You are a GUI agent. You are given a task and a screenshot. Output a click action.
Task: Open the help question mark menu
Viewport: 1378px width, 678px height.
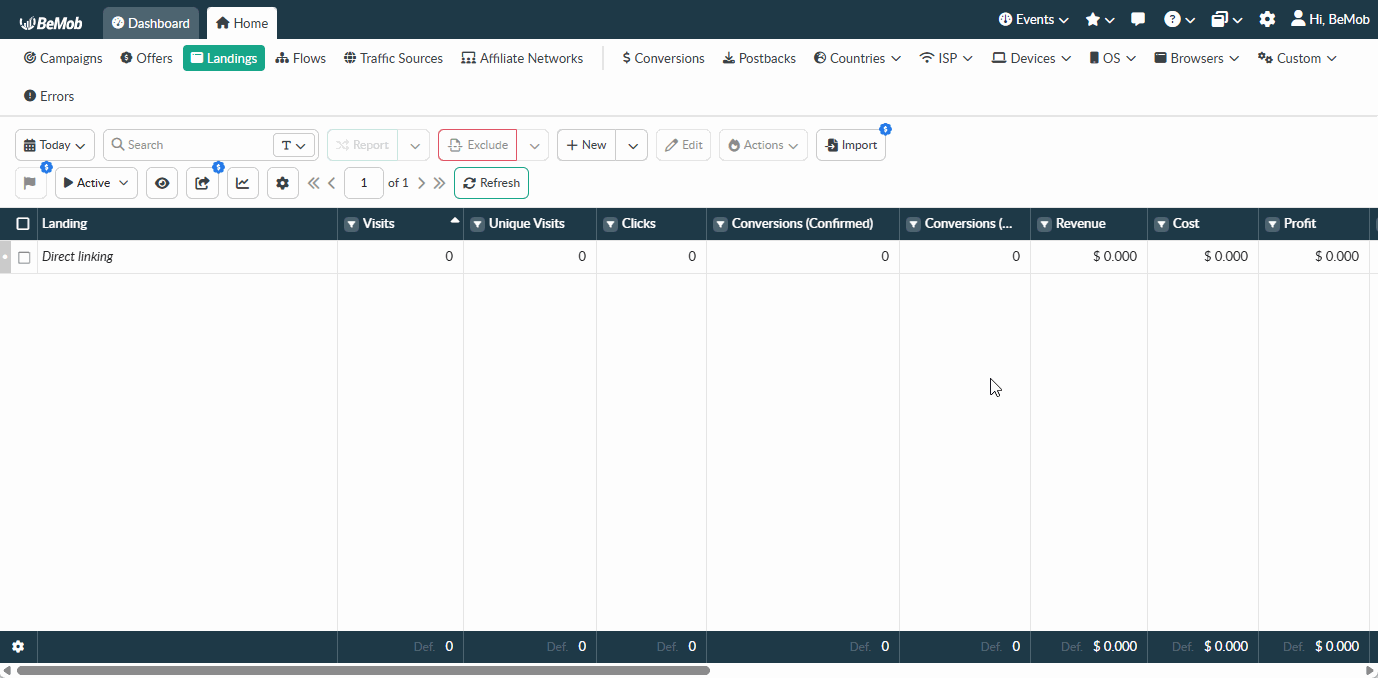tap(1180, 20)
